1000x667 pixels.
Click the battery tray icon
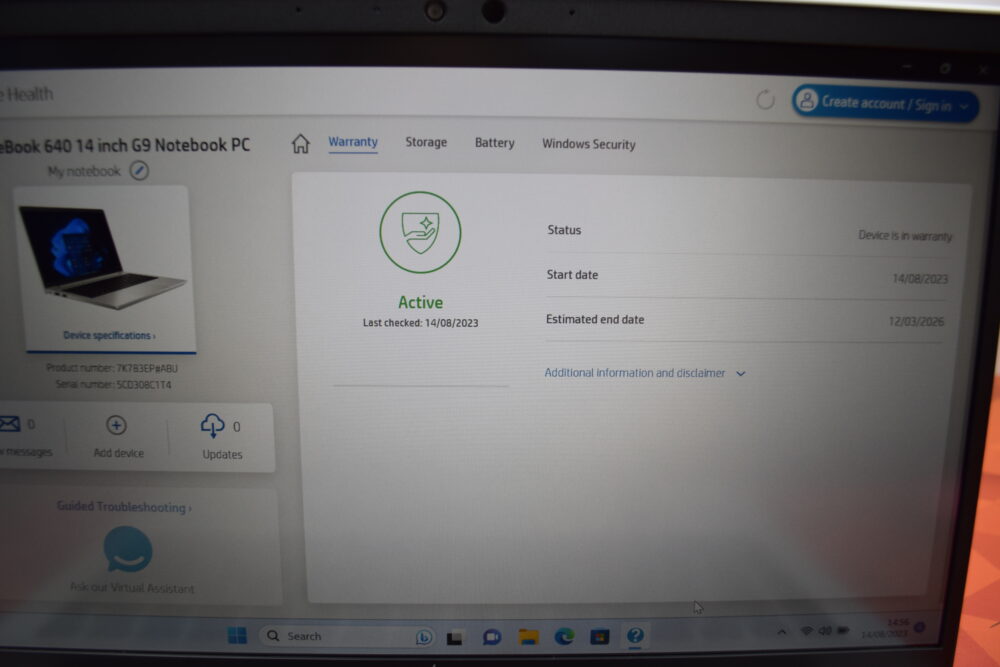pyautogui.click(x=842, y=630)
